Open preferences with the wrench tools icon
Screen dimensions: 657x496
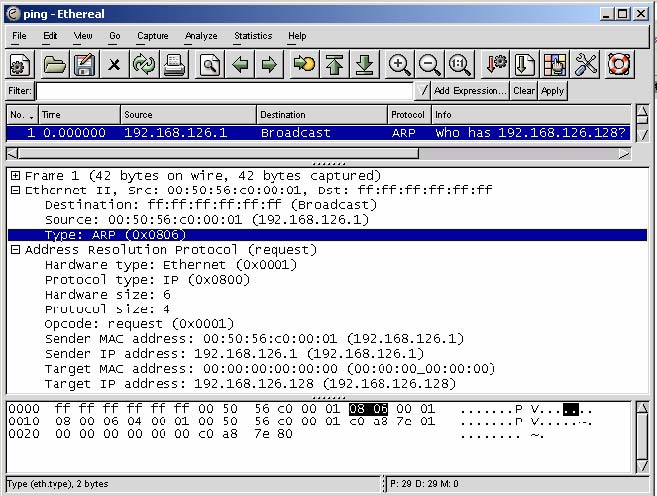pyautogui.click(x=586, y=65)
